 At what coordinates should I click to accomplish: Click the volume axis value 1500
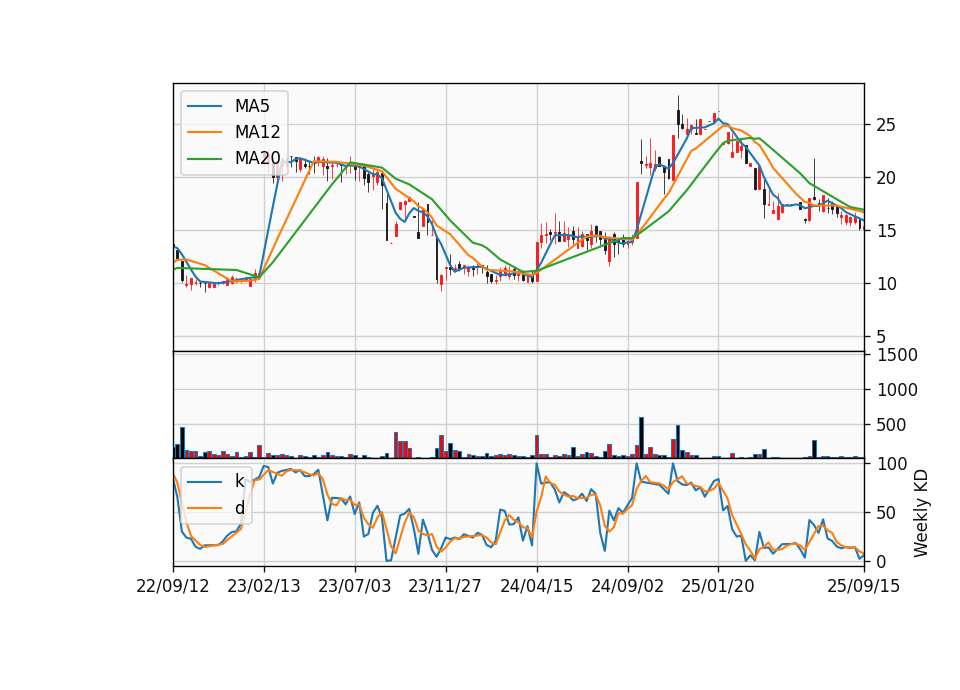(897, 355)
